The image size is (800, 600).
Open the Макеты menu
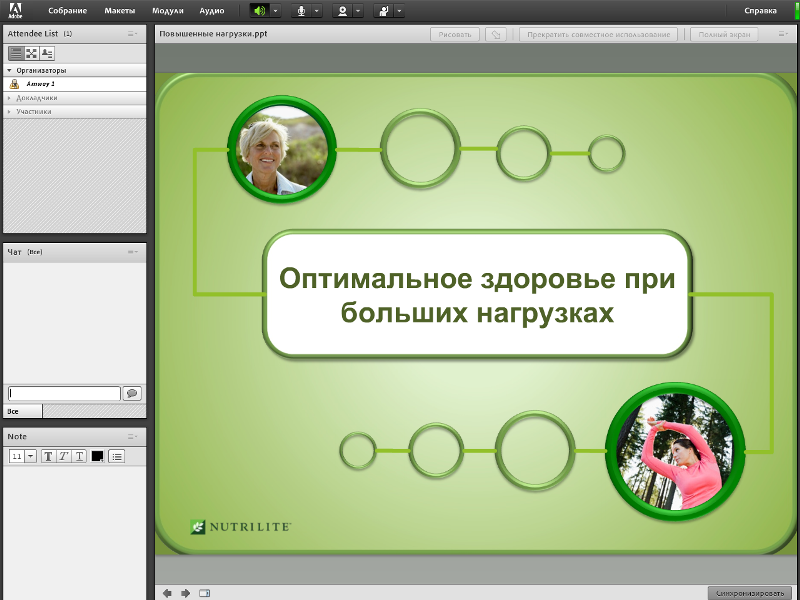tap(120, 11)
